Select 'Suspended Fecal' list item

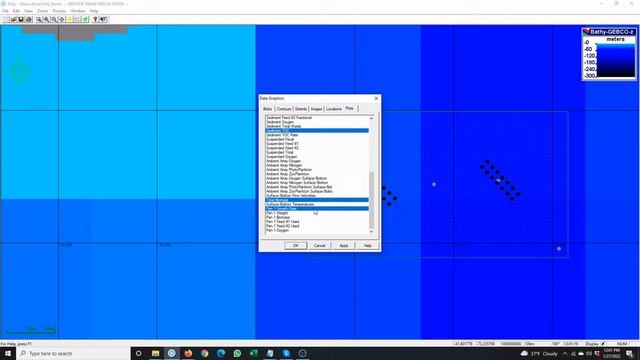coord(317,139)
